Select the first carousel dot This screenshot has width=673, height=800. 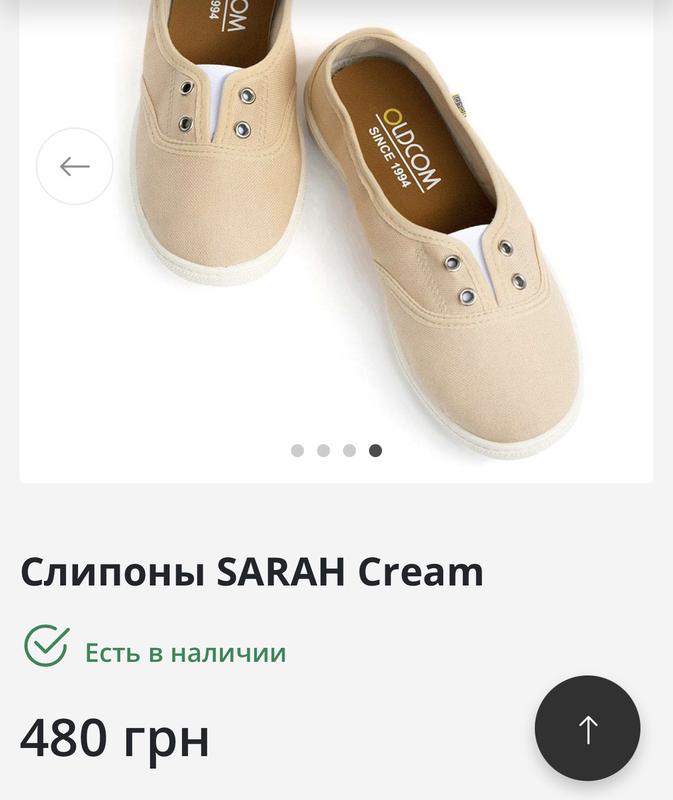coord(297,451)
